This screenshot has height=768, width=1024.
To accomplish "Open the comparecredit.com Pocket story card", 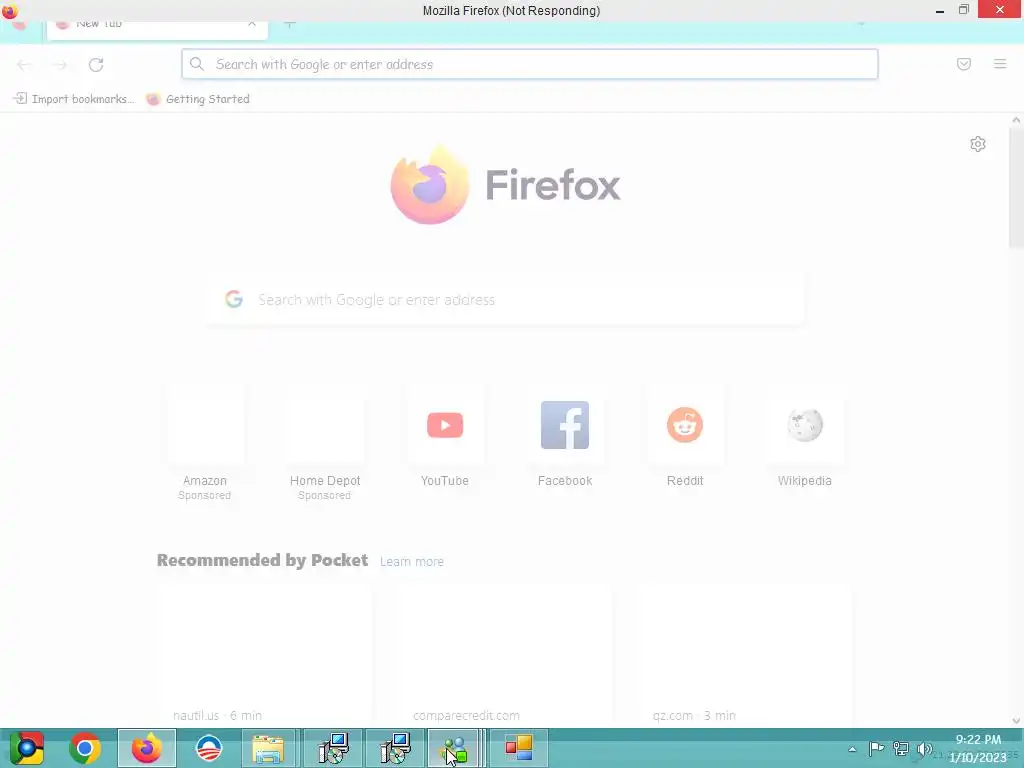I will coord(504,656).
